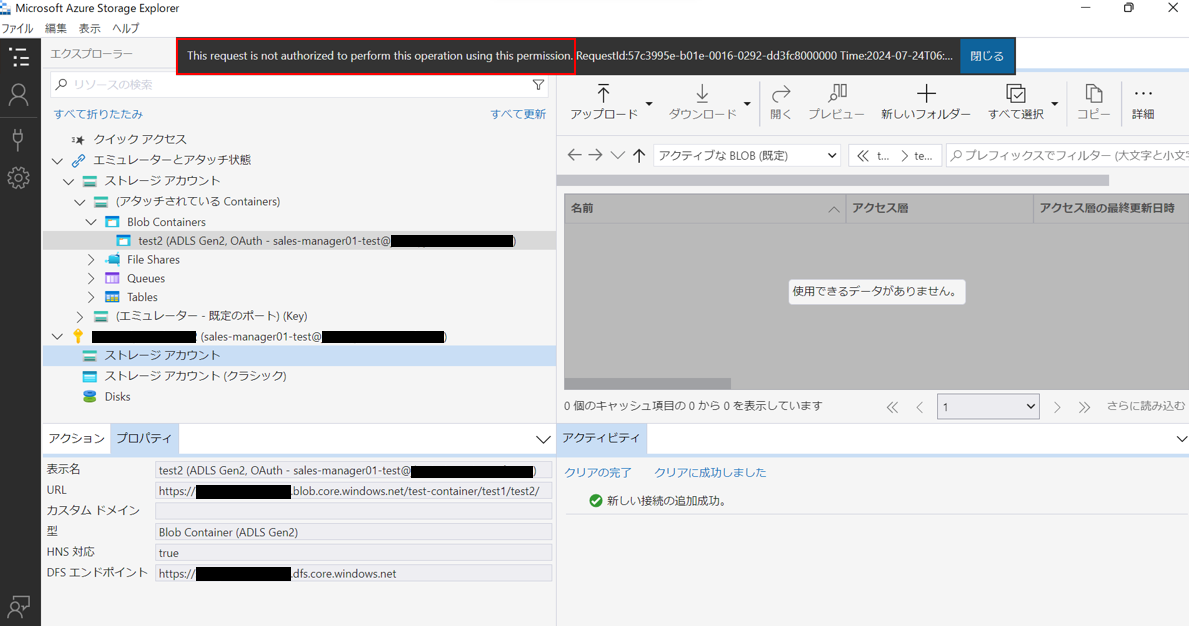Screen dimensions: 1189x626
Task: Sort by the 名前 column header
Action: [704, 208]
